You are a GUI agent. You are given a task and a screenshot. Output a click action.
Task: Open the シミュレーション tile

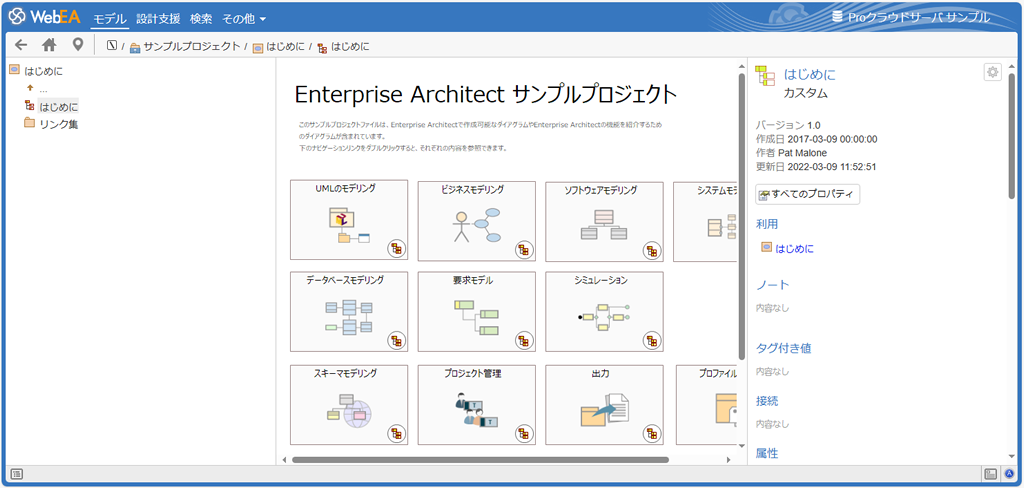605,312
